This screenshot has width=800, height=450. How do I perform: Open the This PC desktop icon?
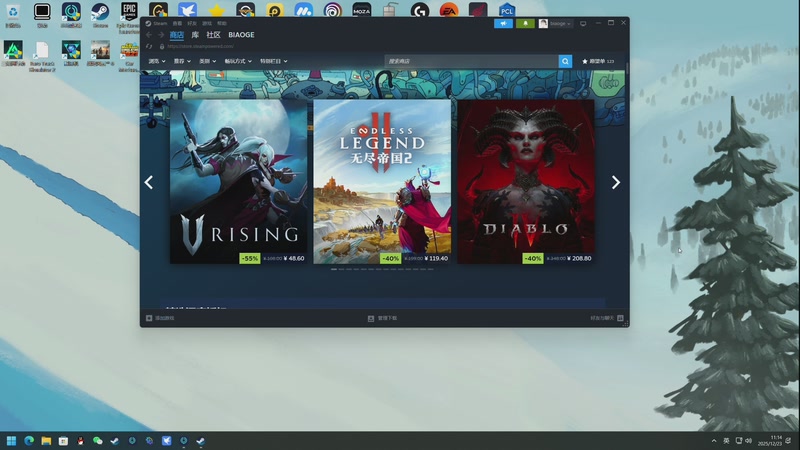tap(42, 14)
